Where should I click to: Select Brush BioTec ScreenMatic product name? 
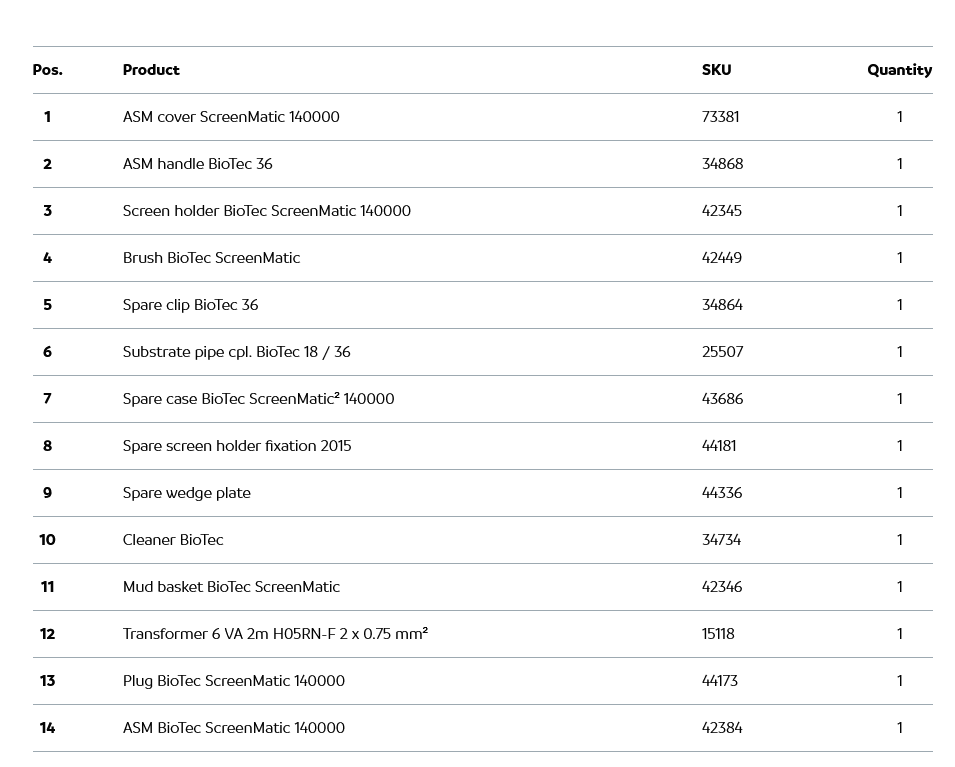tap(211, 258)
